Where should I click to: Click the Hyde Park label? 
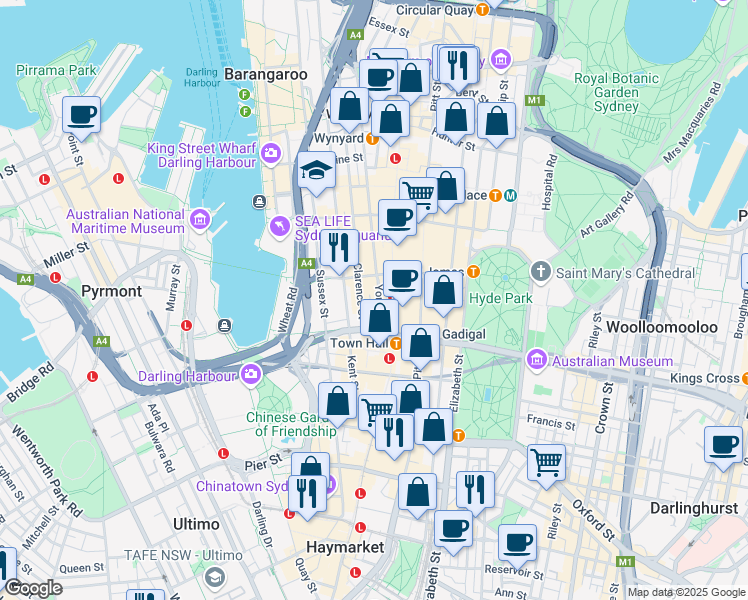(x=500, y=299)
